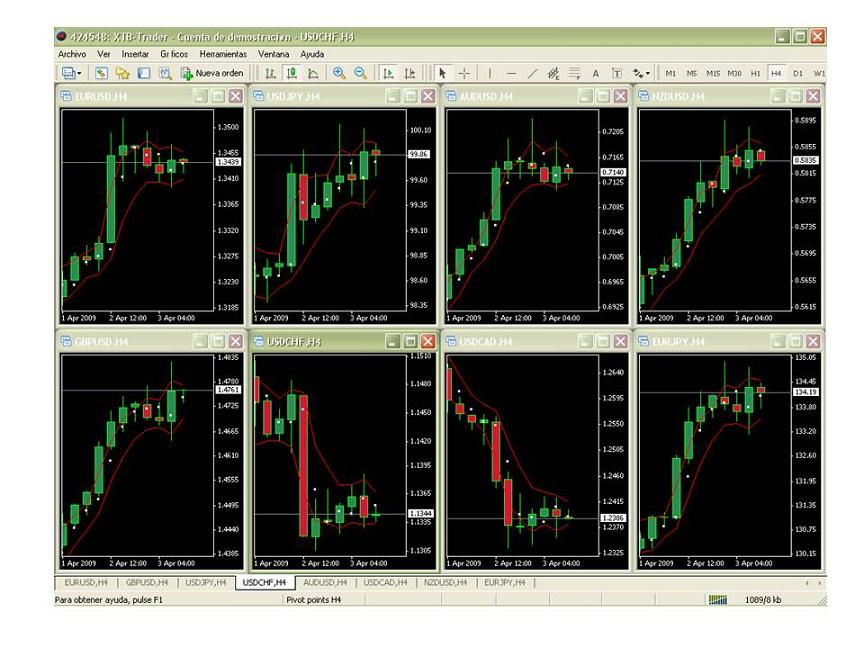Image resolution: width=864 pixels, height=648 pixels.
Task: Toggle the H1 timeframe button
Action: [755, 73]
